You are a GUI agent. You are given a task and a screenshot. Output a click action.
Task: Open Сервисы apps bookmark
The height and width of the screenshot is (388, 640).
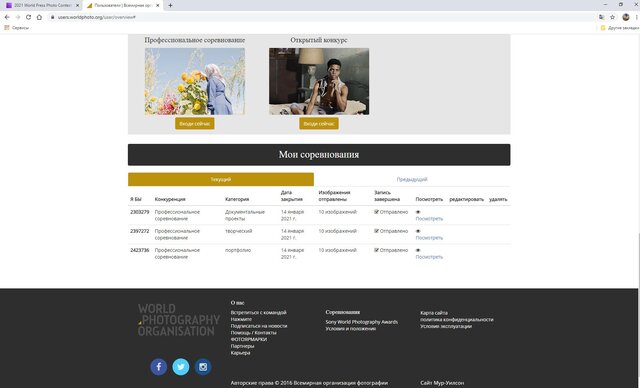17,28
